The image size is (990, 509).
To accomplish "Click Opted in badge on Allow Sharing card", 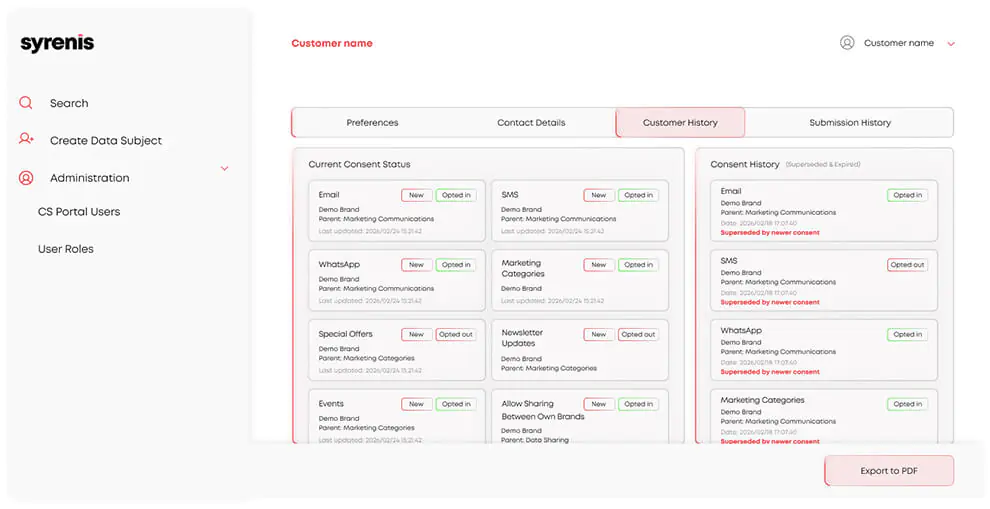I will [x=638, y=404].
